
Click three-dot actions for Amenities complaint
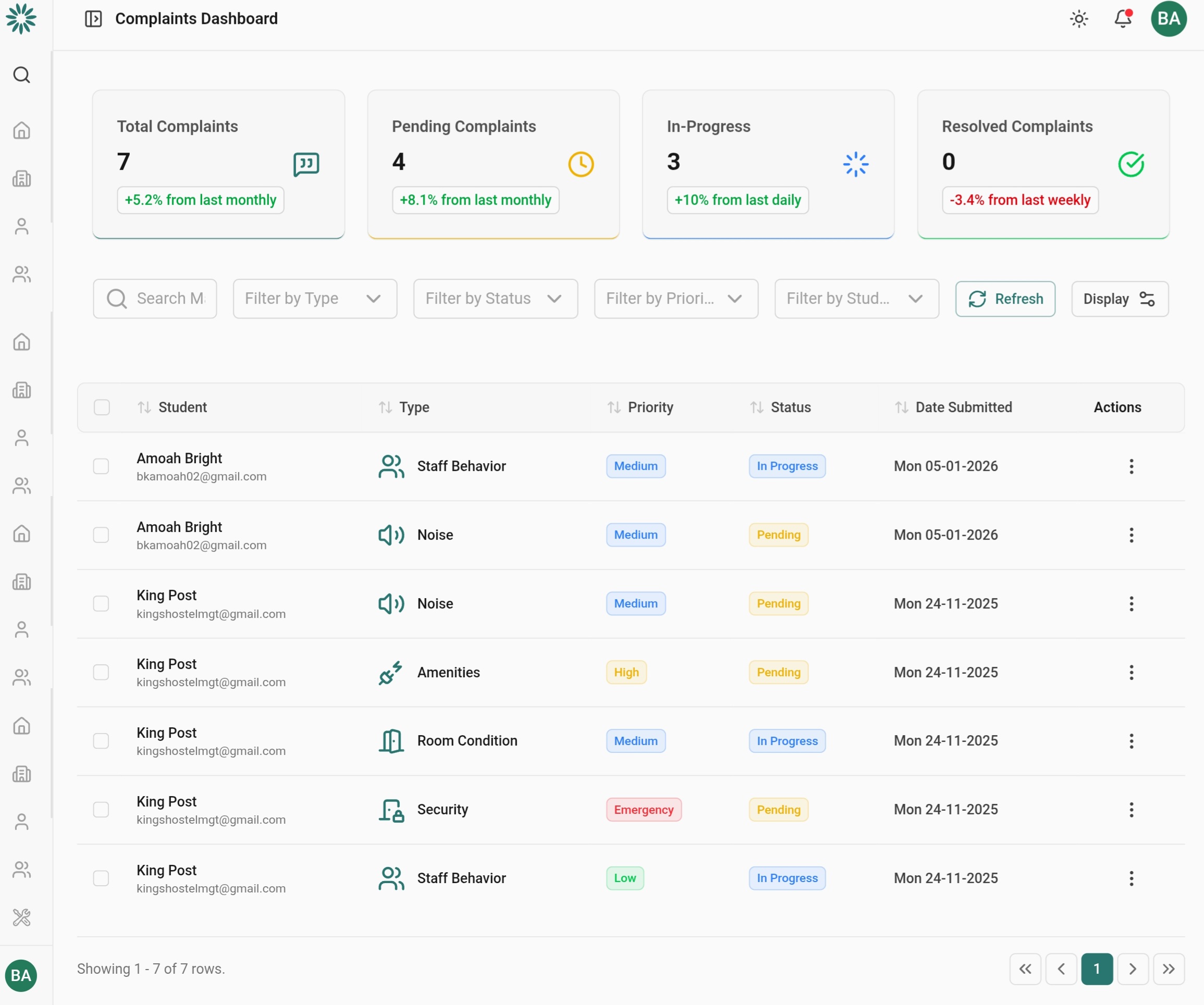pos(1131,672)
